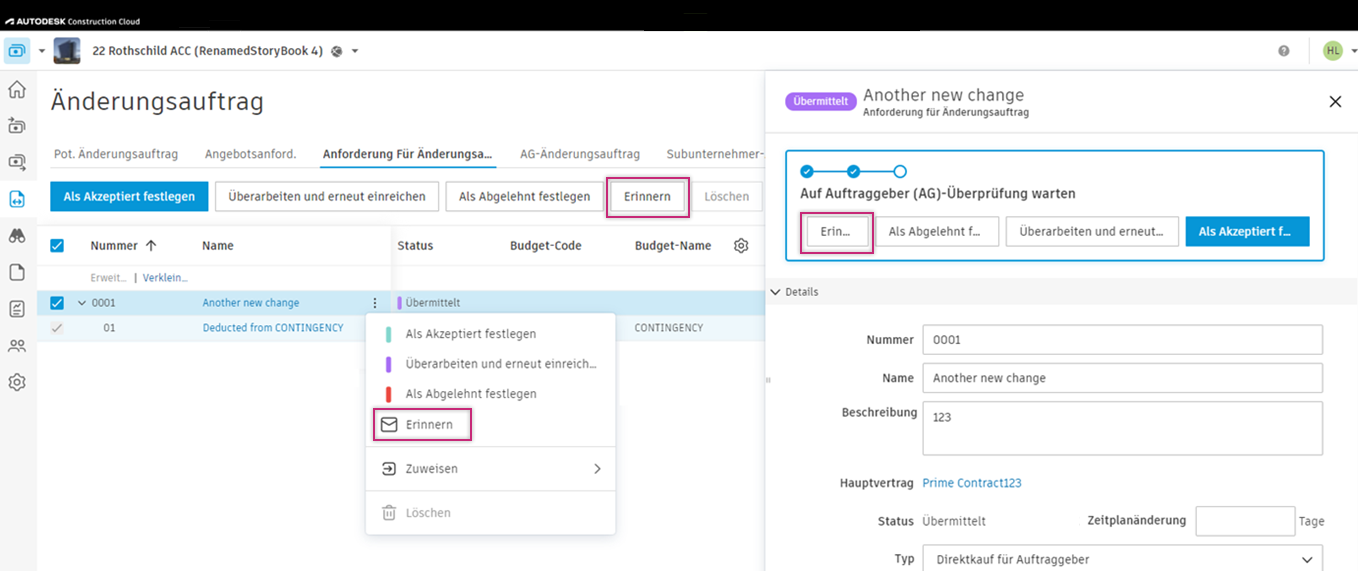The height and width of the screenshot is (571, 1358).
Task: Open the Budget module icon in the sidebar
Action: point(17,125)
